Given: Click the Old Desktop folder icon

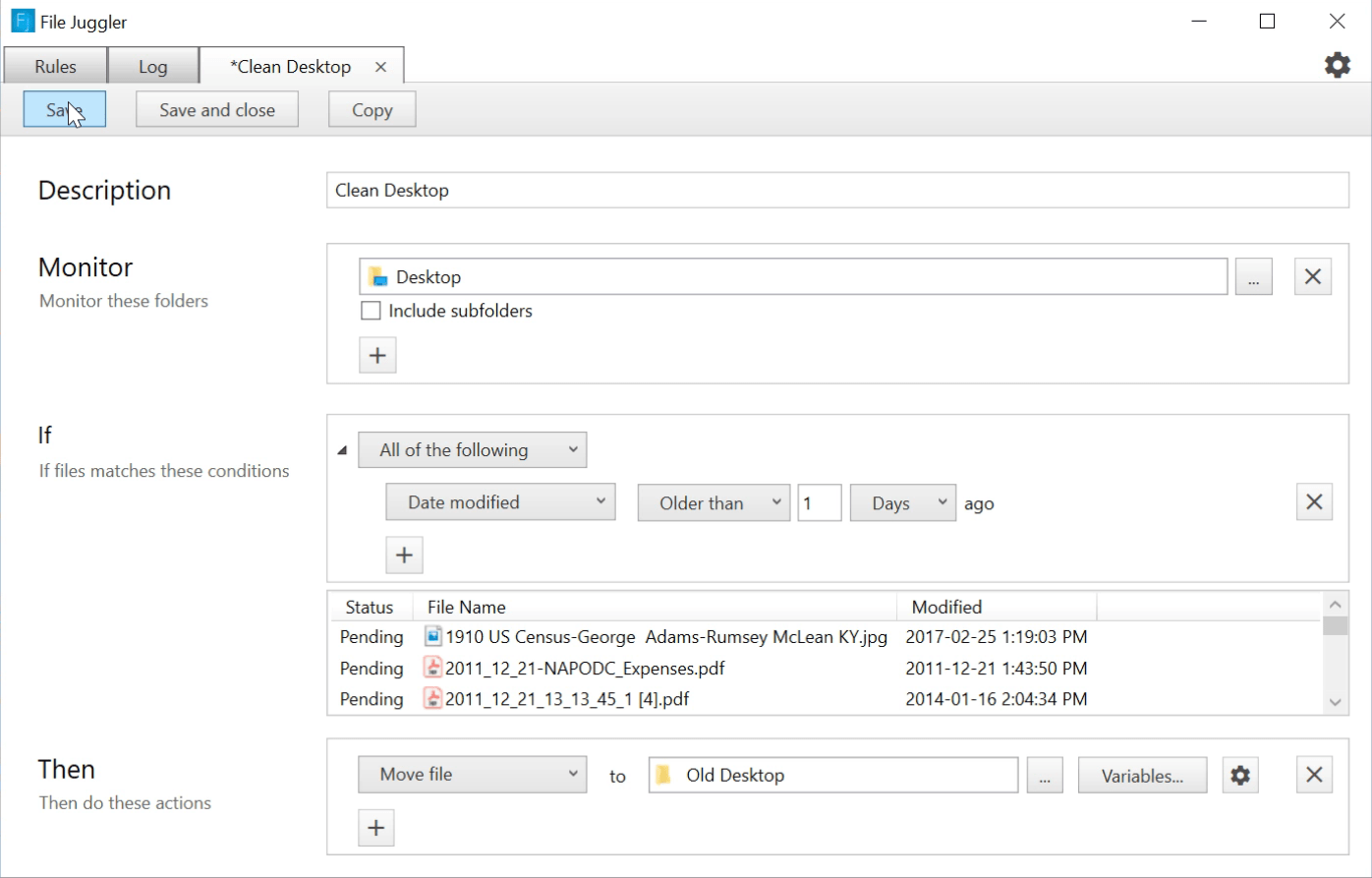Looking at the screenshot, I should (x=663, y=775).
